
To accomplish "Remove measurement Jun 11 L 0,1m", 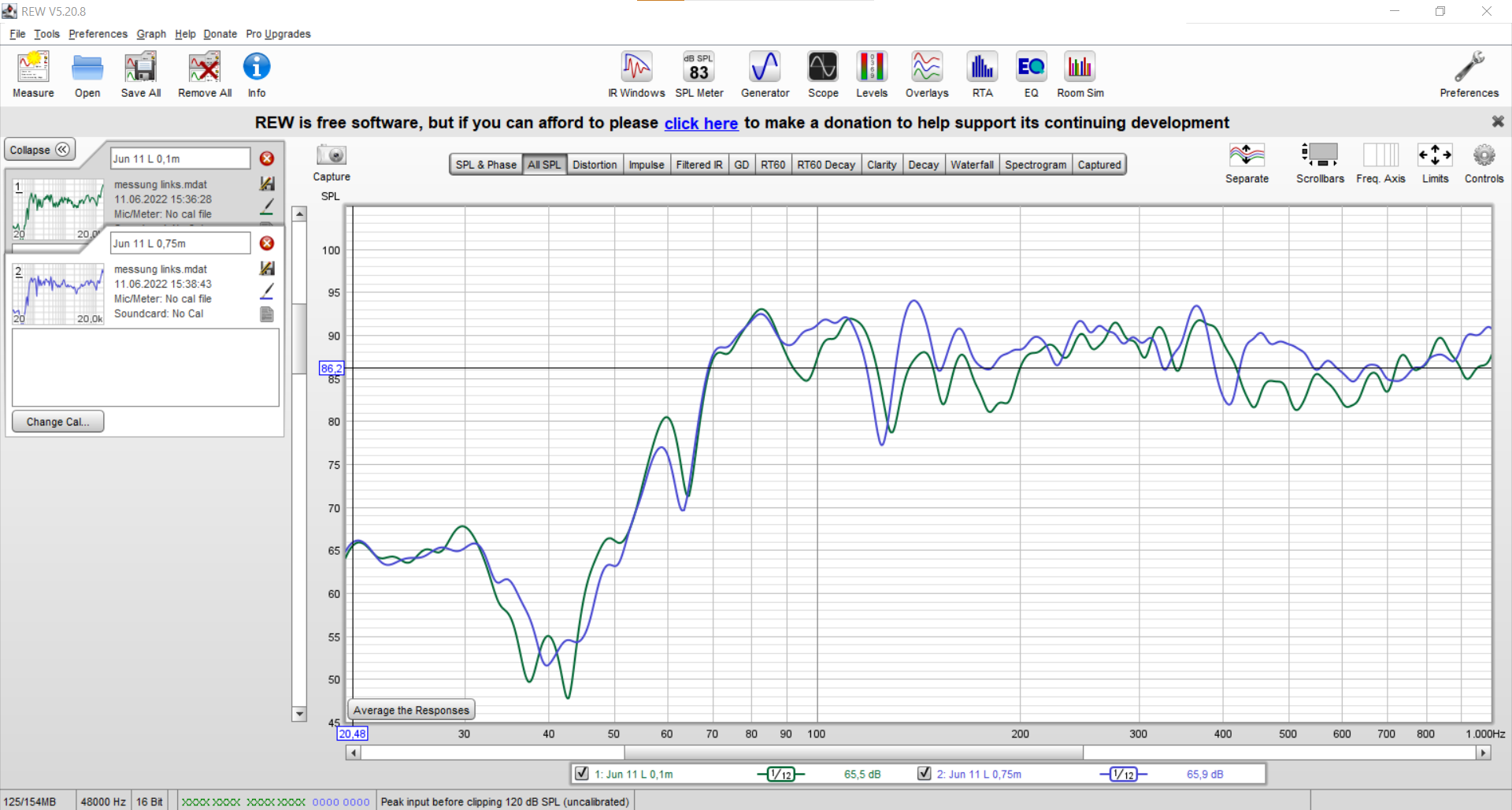I will pos(267,158).
